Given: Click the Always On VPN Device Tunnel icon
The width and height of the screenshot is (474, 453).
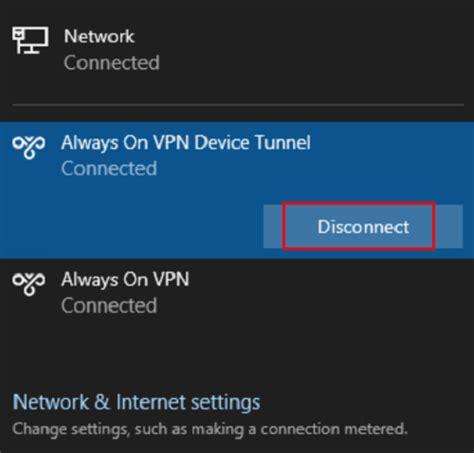Looking at the screenshot, I should pos(29,147).
